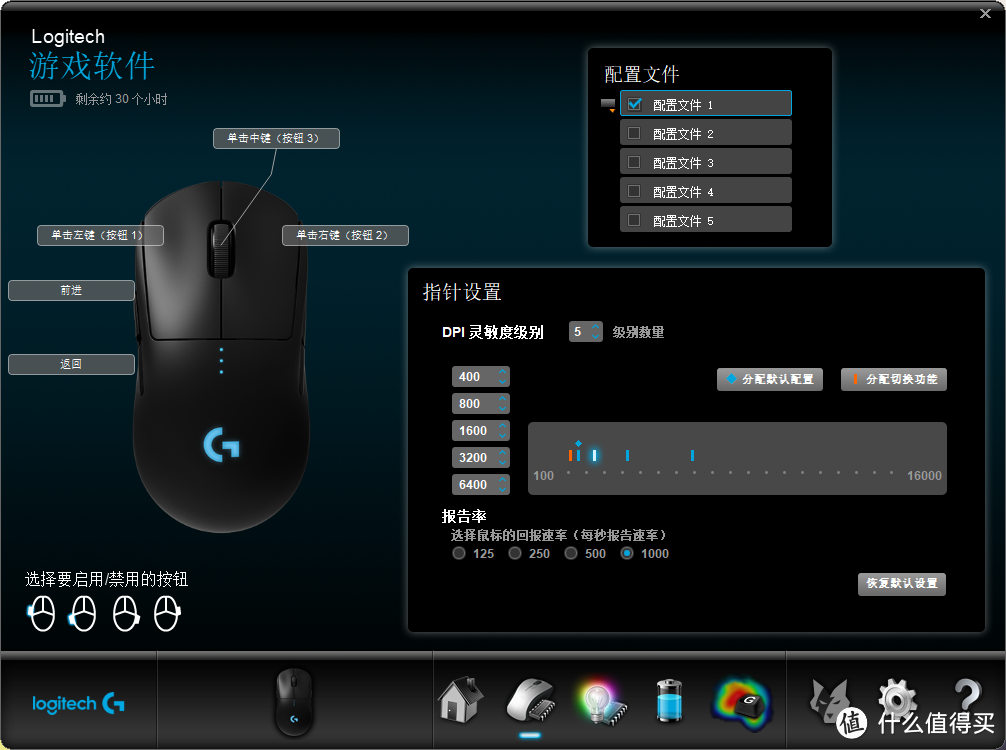Select the 配置文件 5 profile row
This screenshot has width=1006, height=750.
706,219
